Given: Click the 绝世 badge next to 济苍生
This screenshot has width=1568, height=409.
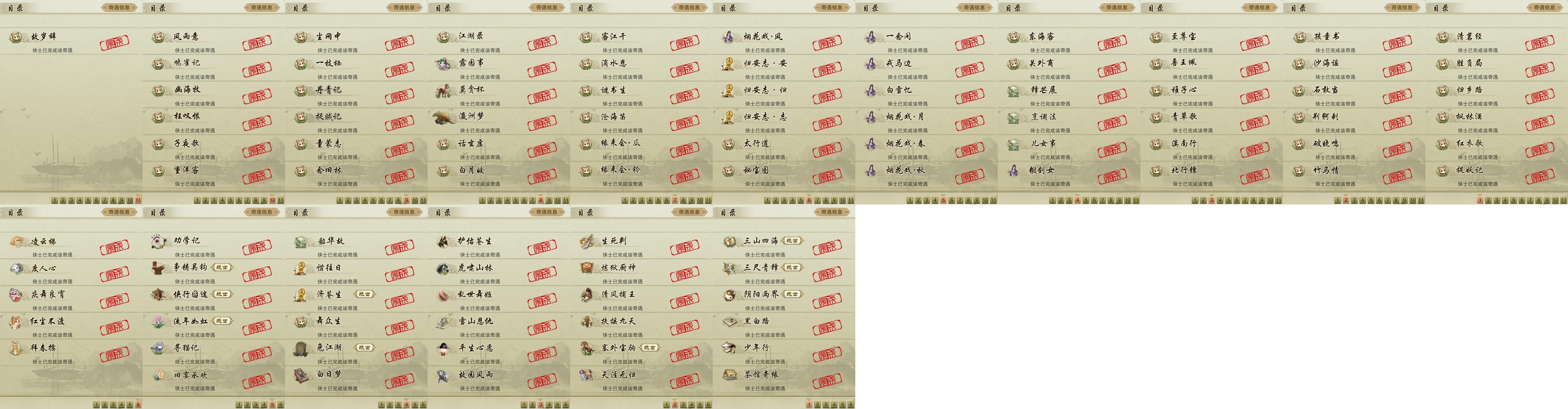Looking at the screenshot, I should click(364, 294).
